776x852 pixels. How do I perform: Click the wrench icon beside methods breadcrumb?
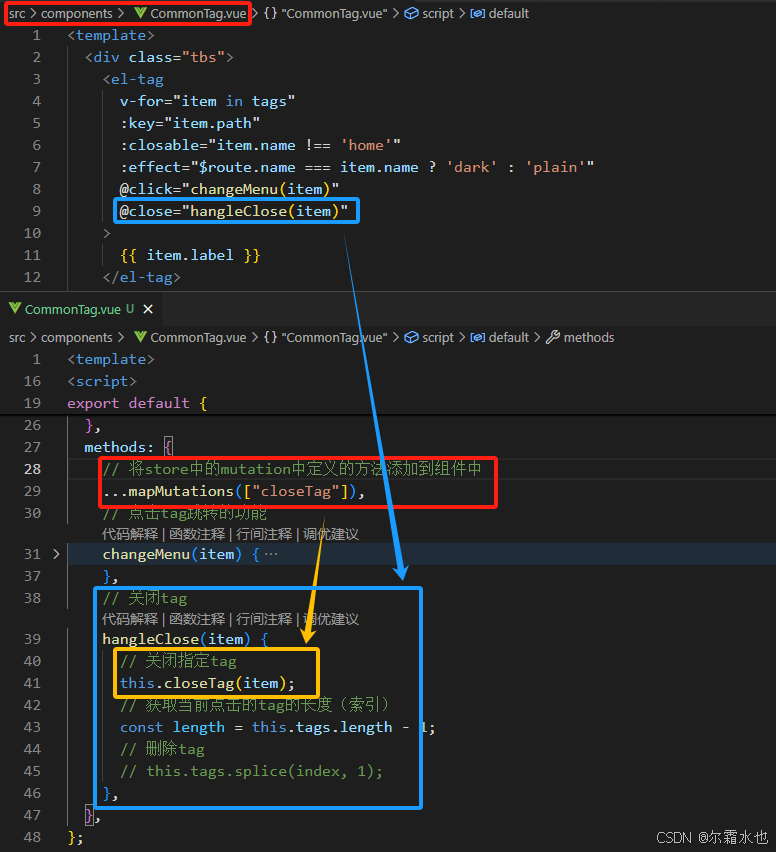553,337
